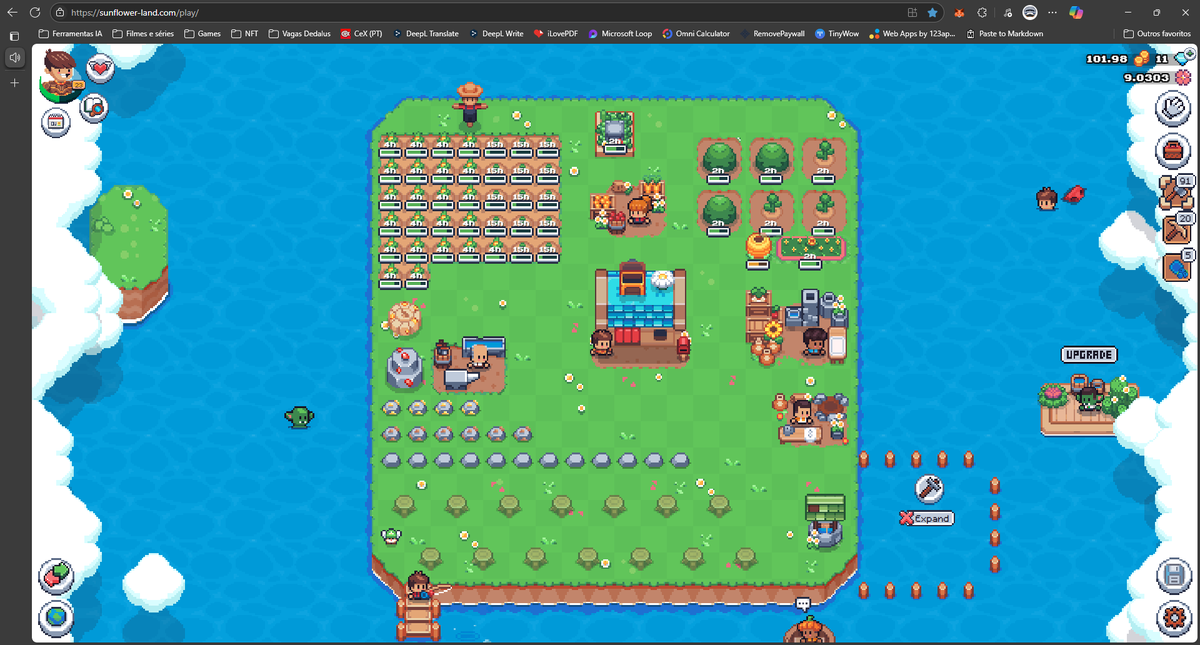The image size is (1200, 645).
Task: Click the hammer icon above Expand
Action: click(929, 488)
